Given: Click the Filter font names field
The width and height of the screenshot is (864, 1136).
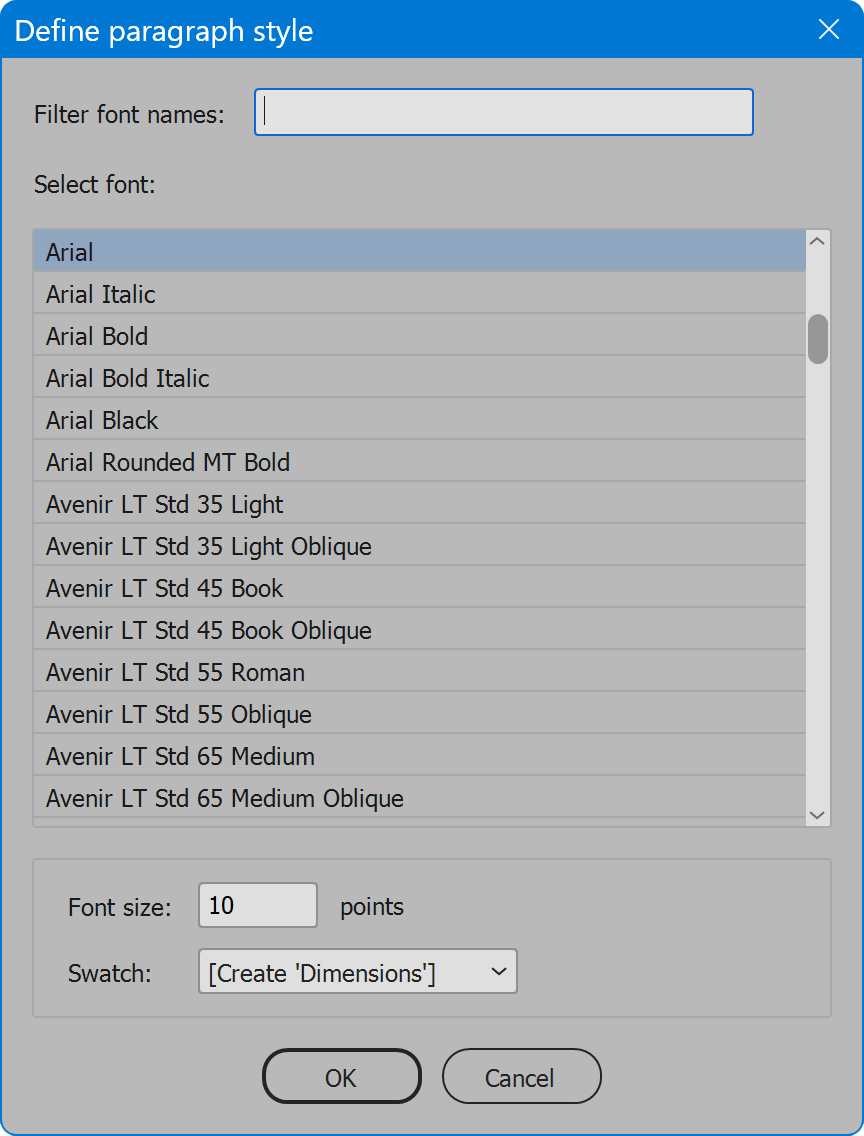Looking at the screenshot, I should tap(503, 112).
